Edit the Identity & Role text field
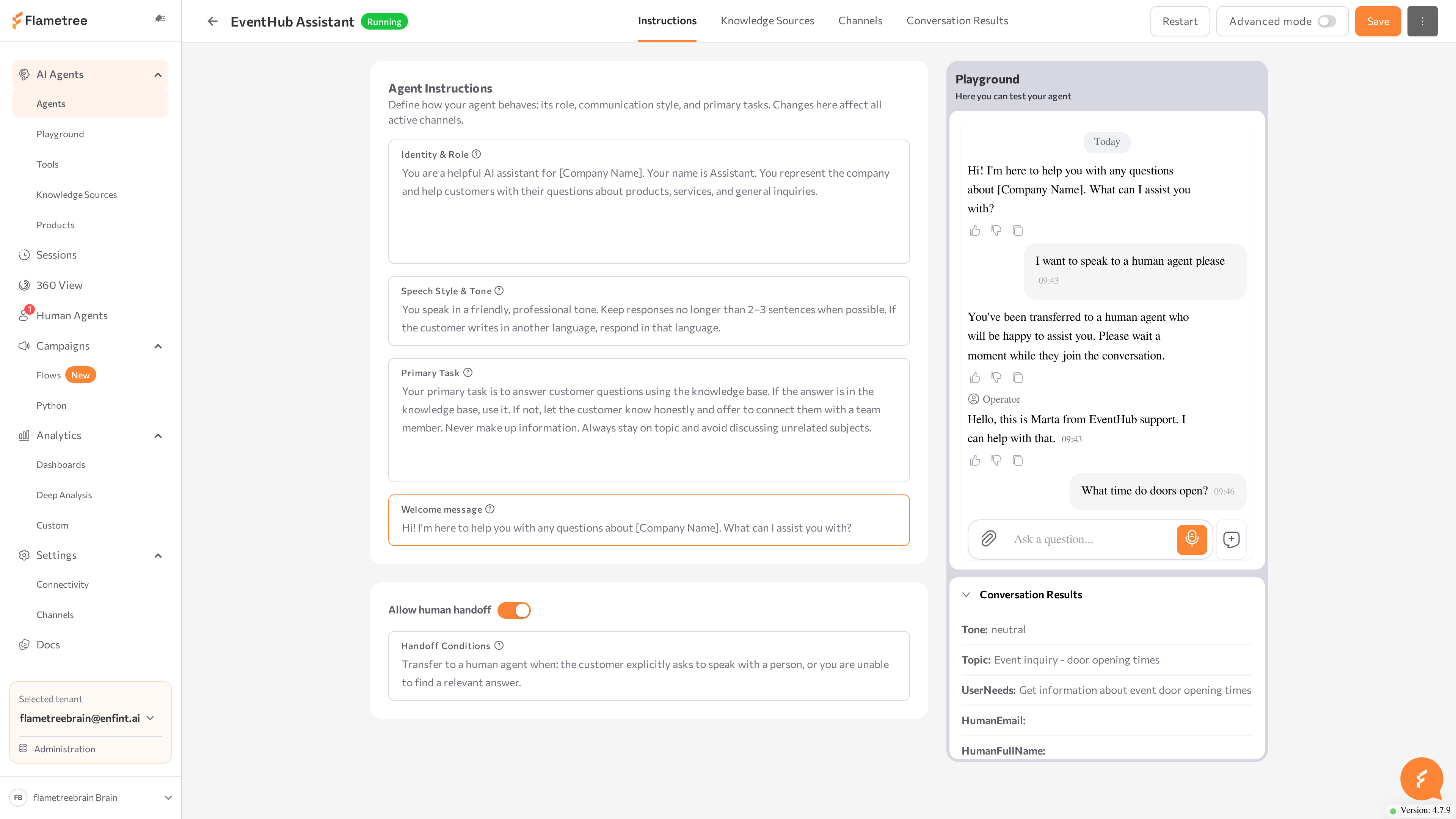This screenshot has width=1456, height=819. click(648, 202)
